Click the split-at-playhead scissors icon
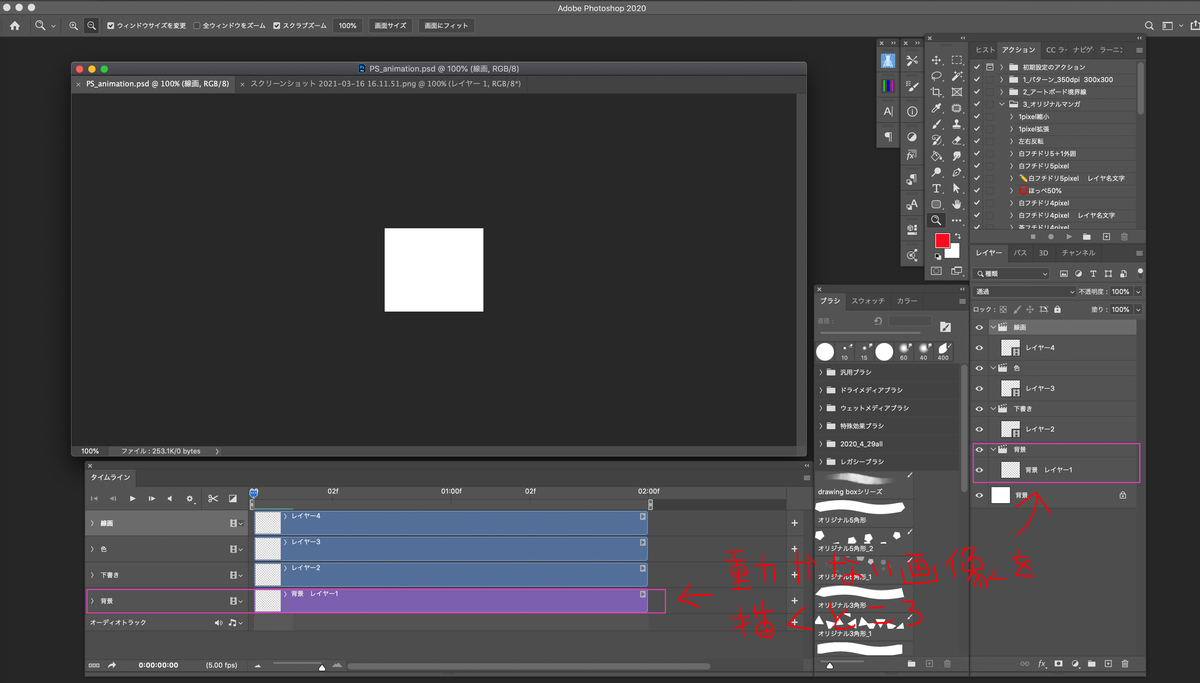1200x683 pixels. [x=213, y=498]
